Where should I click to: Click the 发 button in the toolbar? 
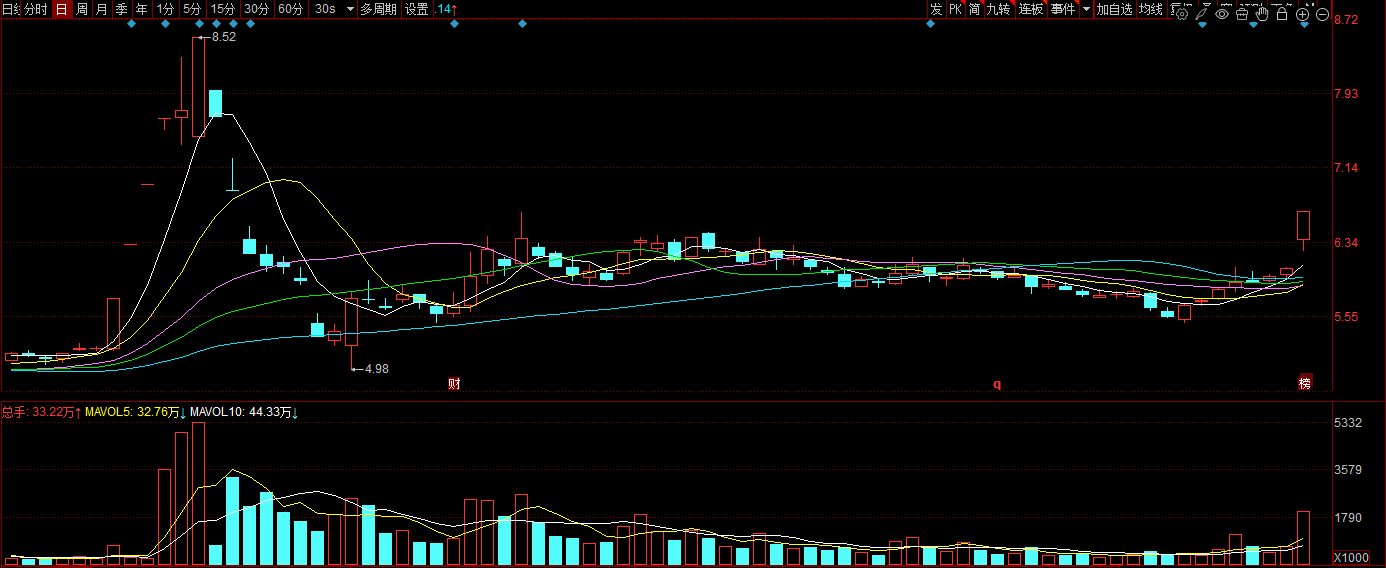coord(935,9)
